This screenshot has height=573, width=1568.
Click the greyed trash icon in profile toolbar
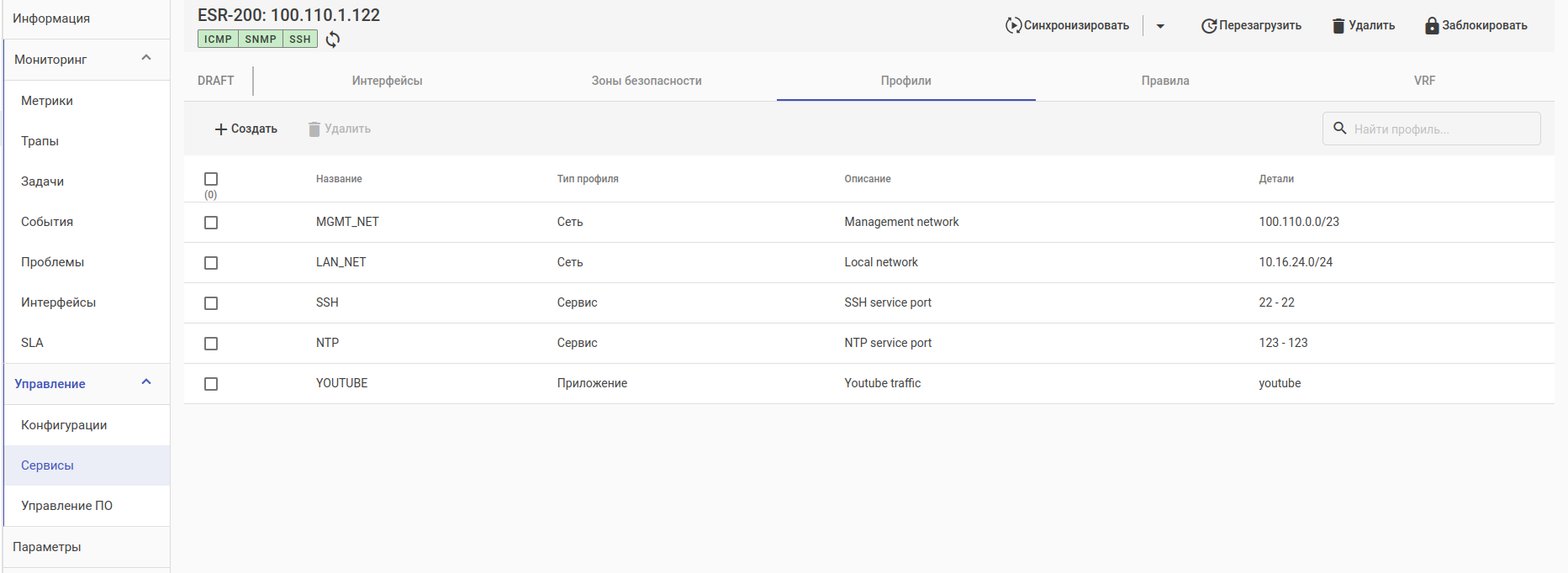pos(314,129)
